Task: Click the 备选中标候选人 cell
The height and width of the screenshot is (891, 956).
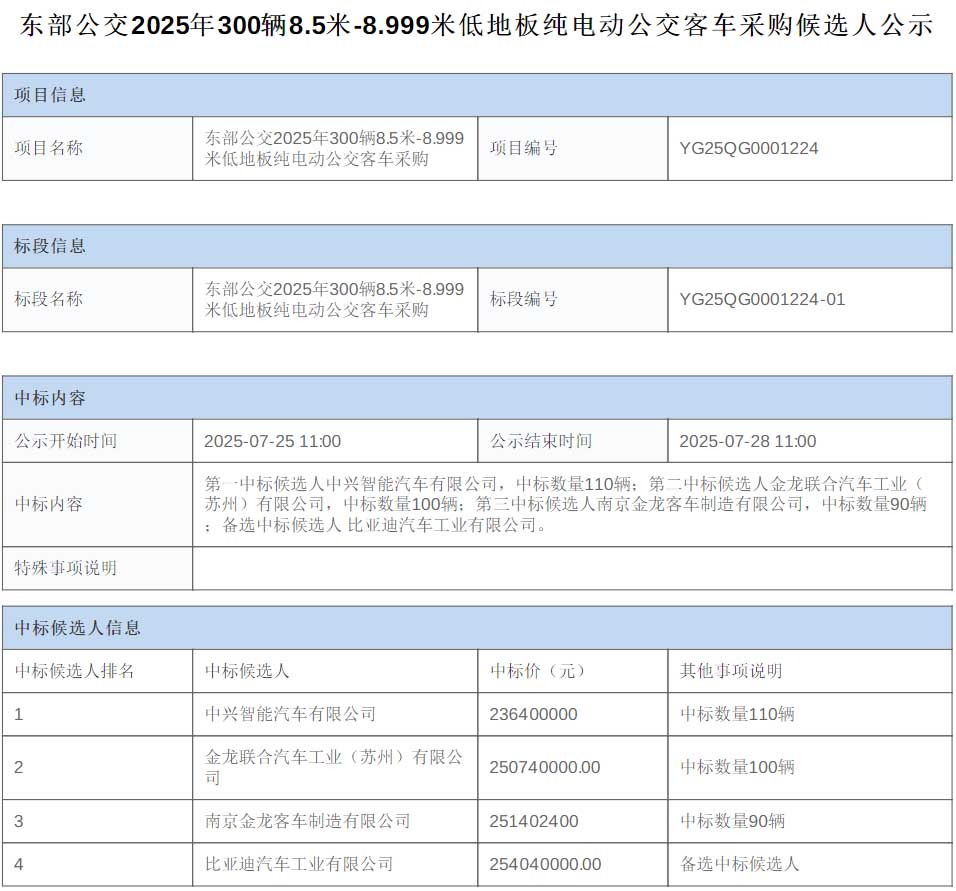Action: 810,864
